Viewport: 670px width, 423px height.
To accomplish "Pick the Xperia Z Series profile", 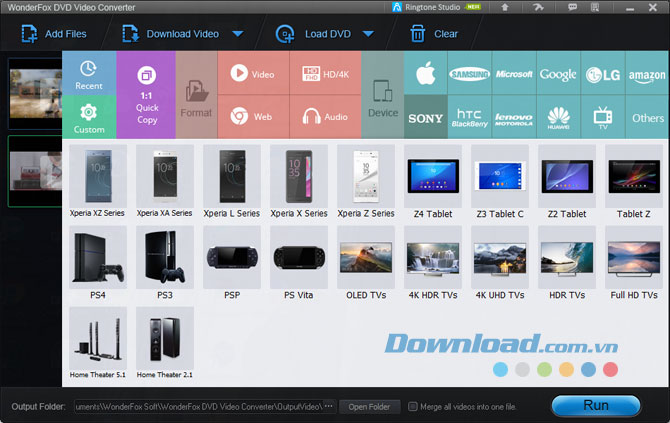I will point(366,182).
